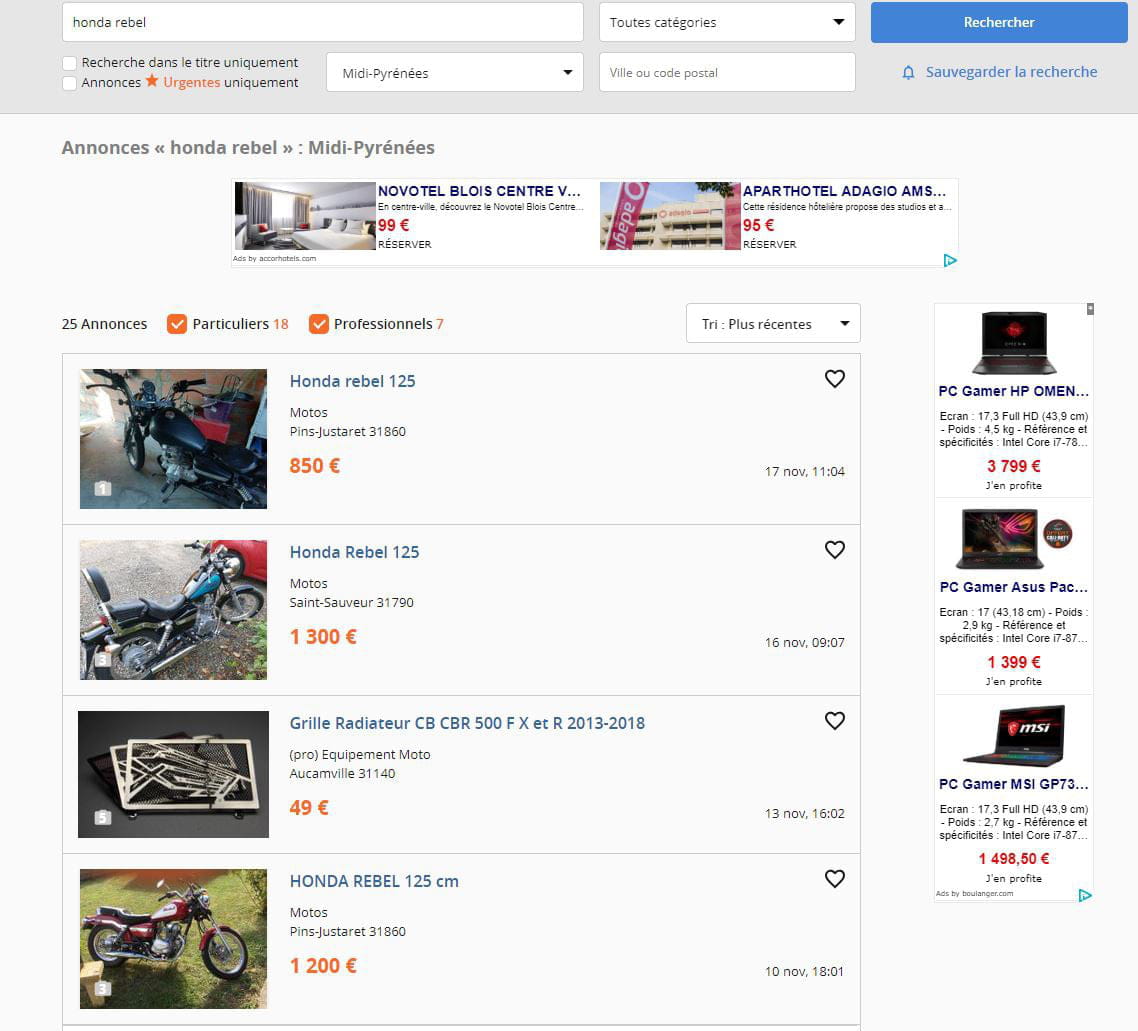Image resolution: width=1138 pixels, height=1031 pixels.
Task: Uncheck the Particuliers filter
Action: 177,324
